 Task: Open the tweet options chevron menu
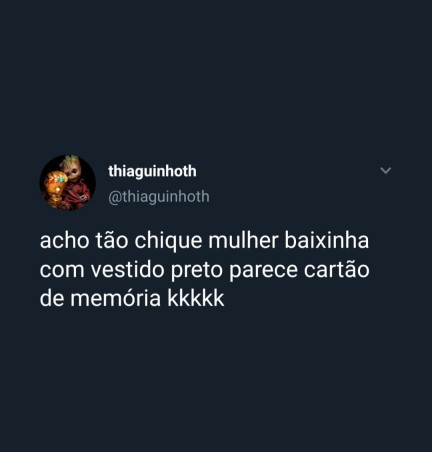tap(386, 171)
